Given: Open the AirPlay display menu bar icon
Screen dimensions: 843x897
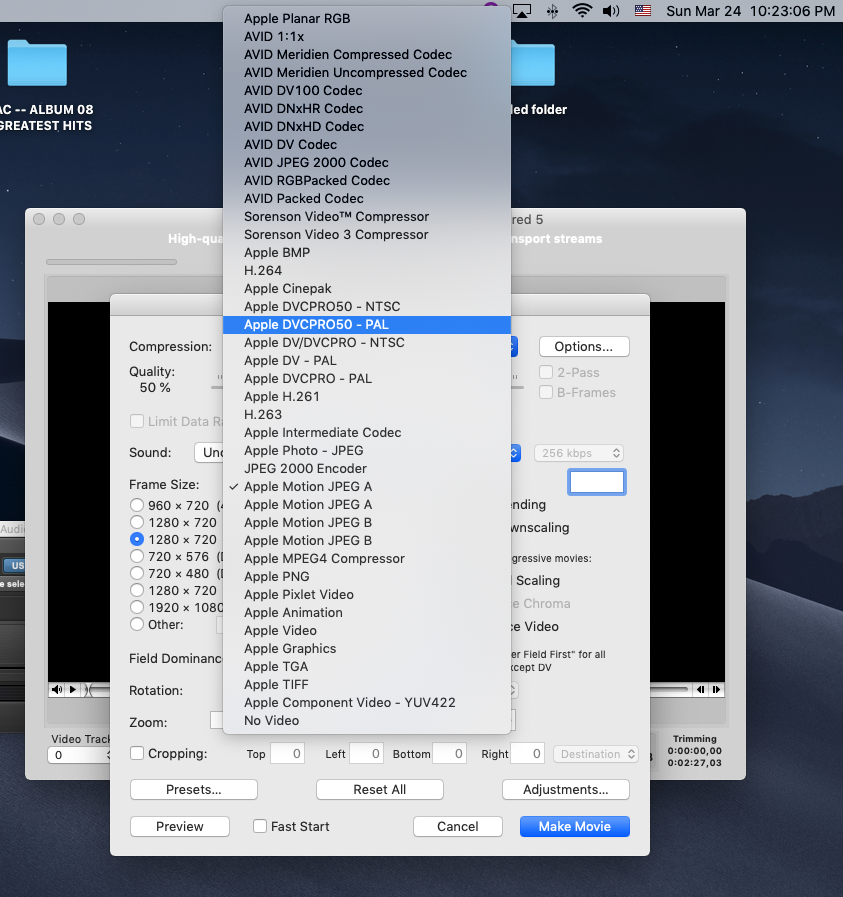Looking at the screenshot, I should pyautogui.click(x=522, y=11).
